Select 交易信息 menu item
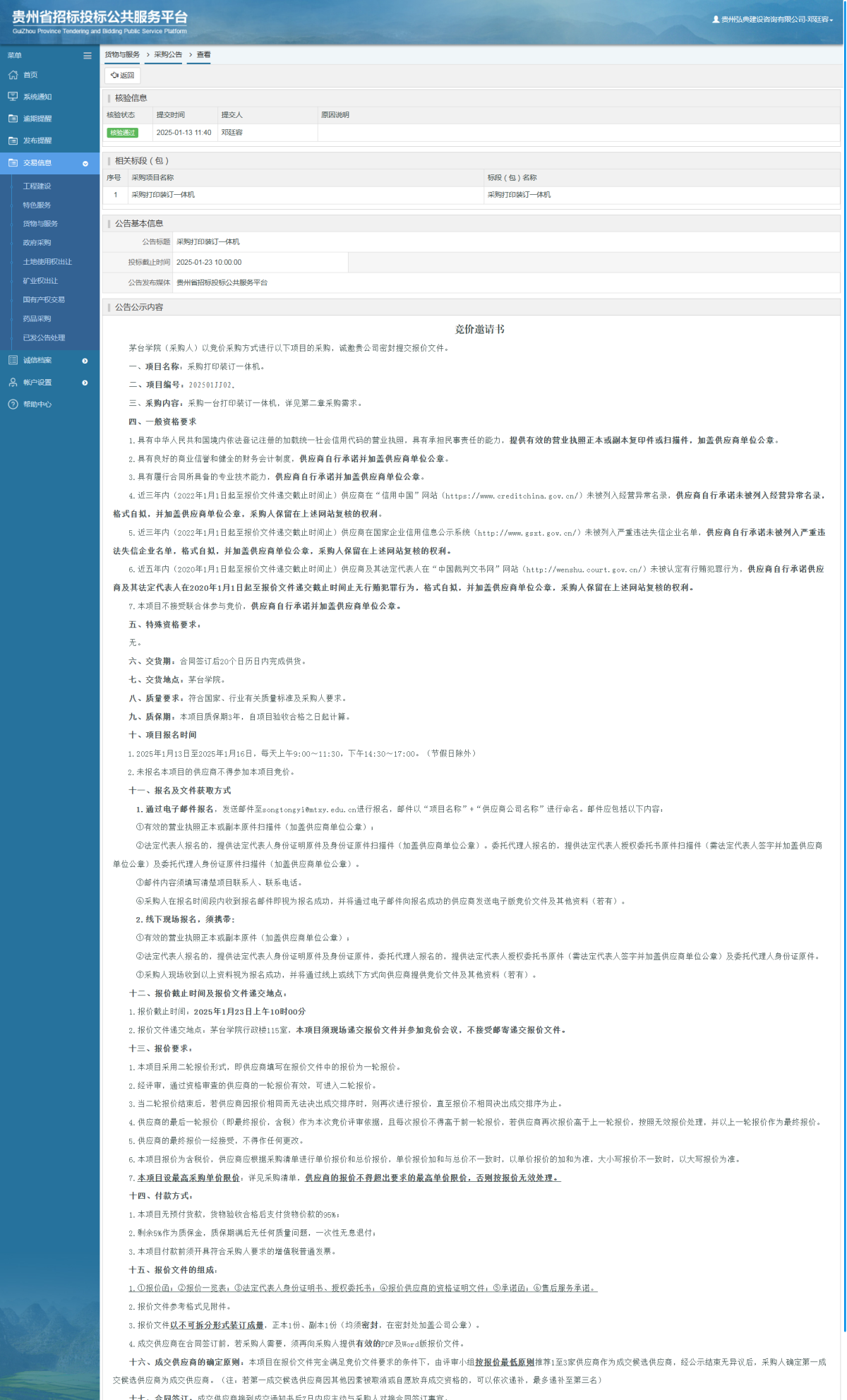The height and width of the screenshot is (1400, 847). click(x=37, y=162)
